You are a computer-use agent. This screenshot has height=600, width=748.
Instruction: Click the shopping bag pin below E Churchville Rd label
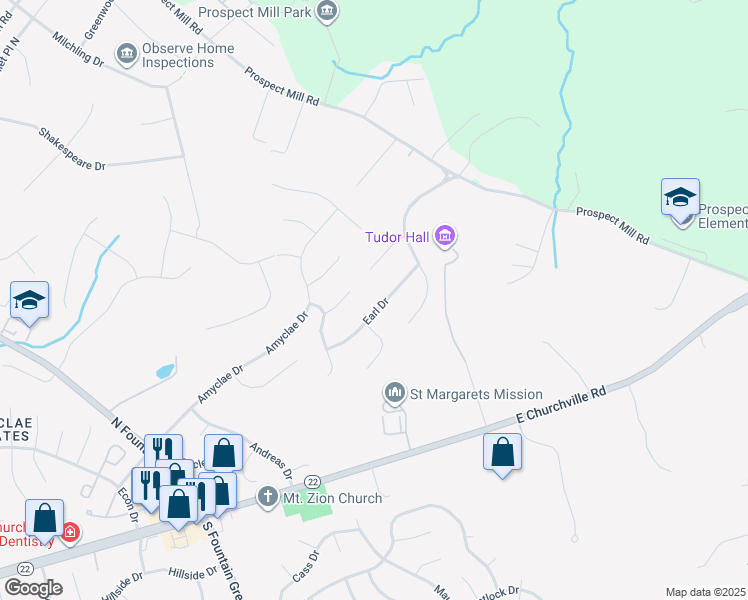[x=502, y=454]
